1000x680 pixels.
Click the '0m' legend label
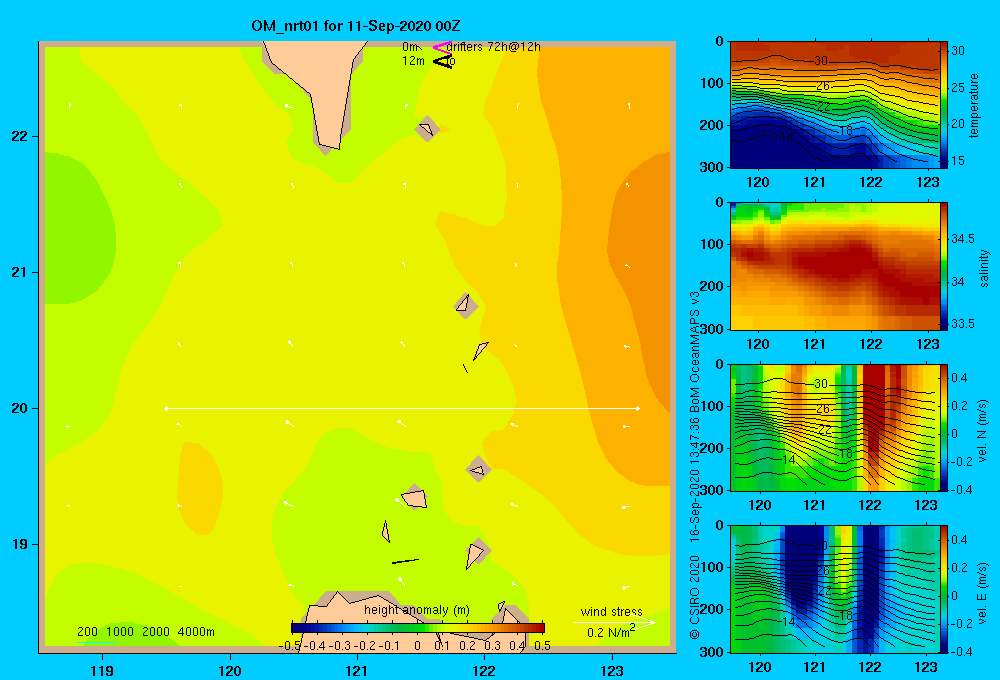click(x=411, y=47)
